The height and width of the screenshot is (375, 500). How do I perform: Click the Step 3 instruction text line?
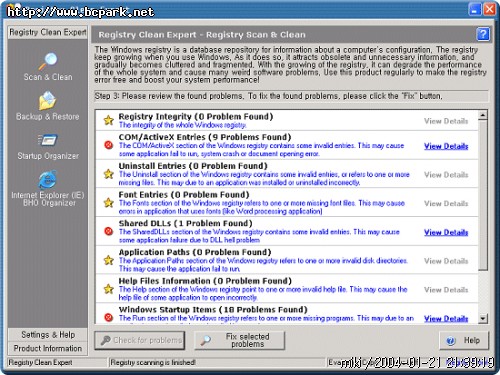269,96
